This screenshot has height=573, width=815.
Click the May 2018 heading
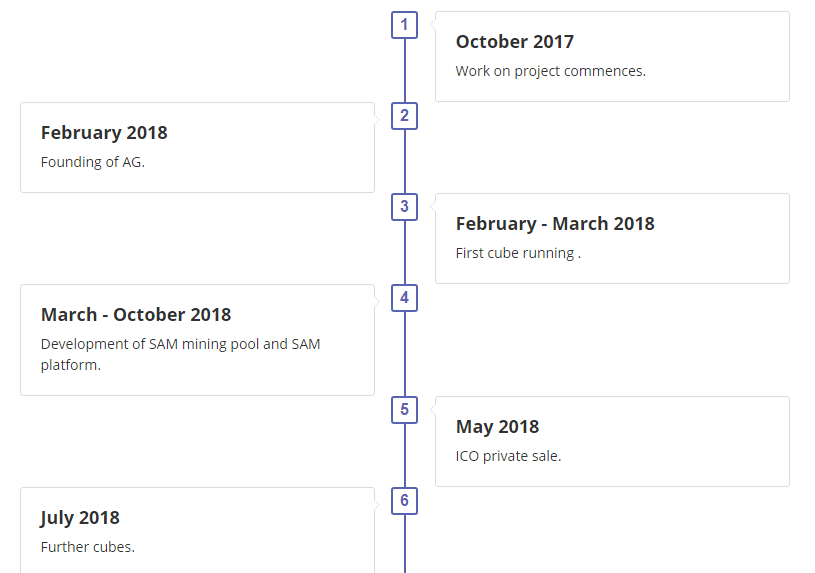497,427
